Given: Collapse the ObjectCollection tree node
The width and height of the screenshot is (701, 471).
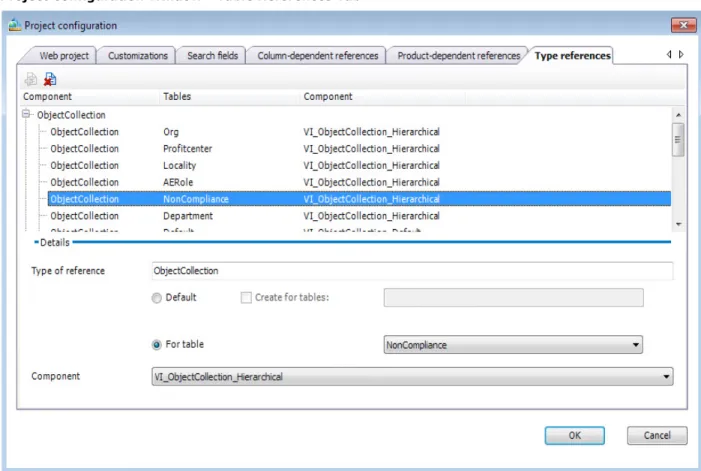Looking at the screenshot, I should (26, 114).
